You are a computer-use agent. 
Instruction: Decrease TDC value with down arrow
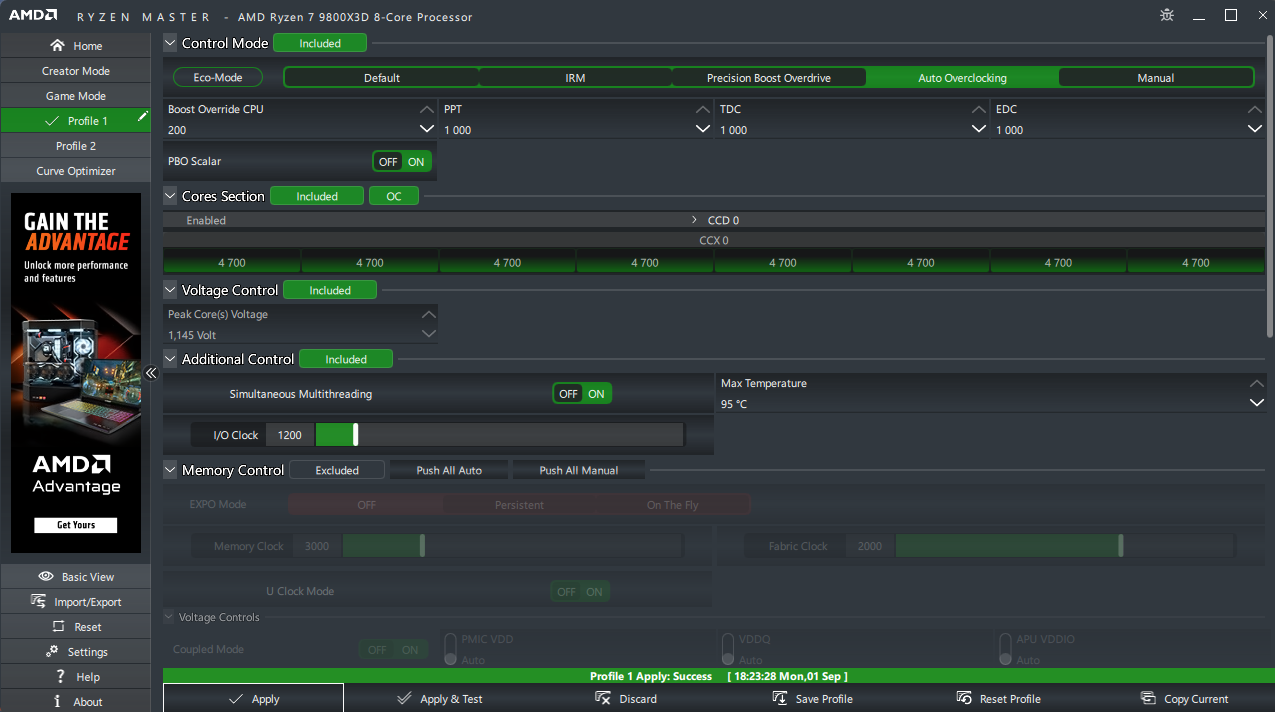979,129
